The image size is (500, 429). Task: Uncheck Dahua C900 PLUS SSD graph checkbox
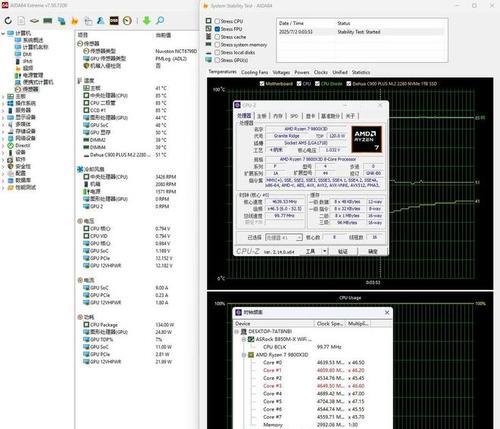[349, 84]
